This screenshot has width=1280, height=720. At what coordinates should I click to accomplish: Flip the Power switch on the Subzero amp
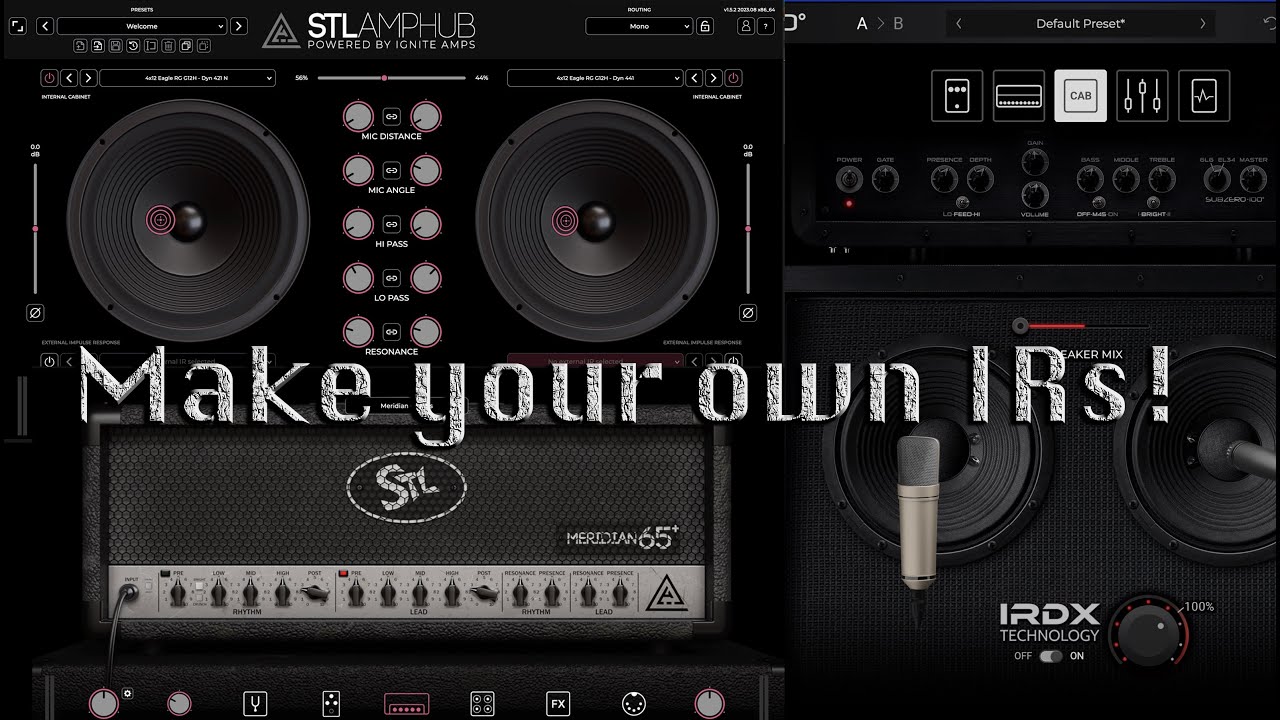849,180
